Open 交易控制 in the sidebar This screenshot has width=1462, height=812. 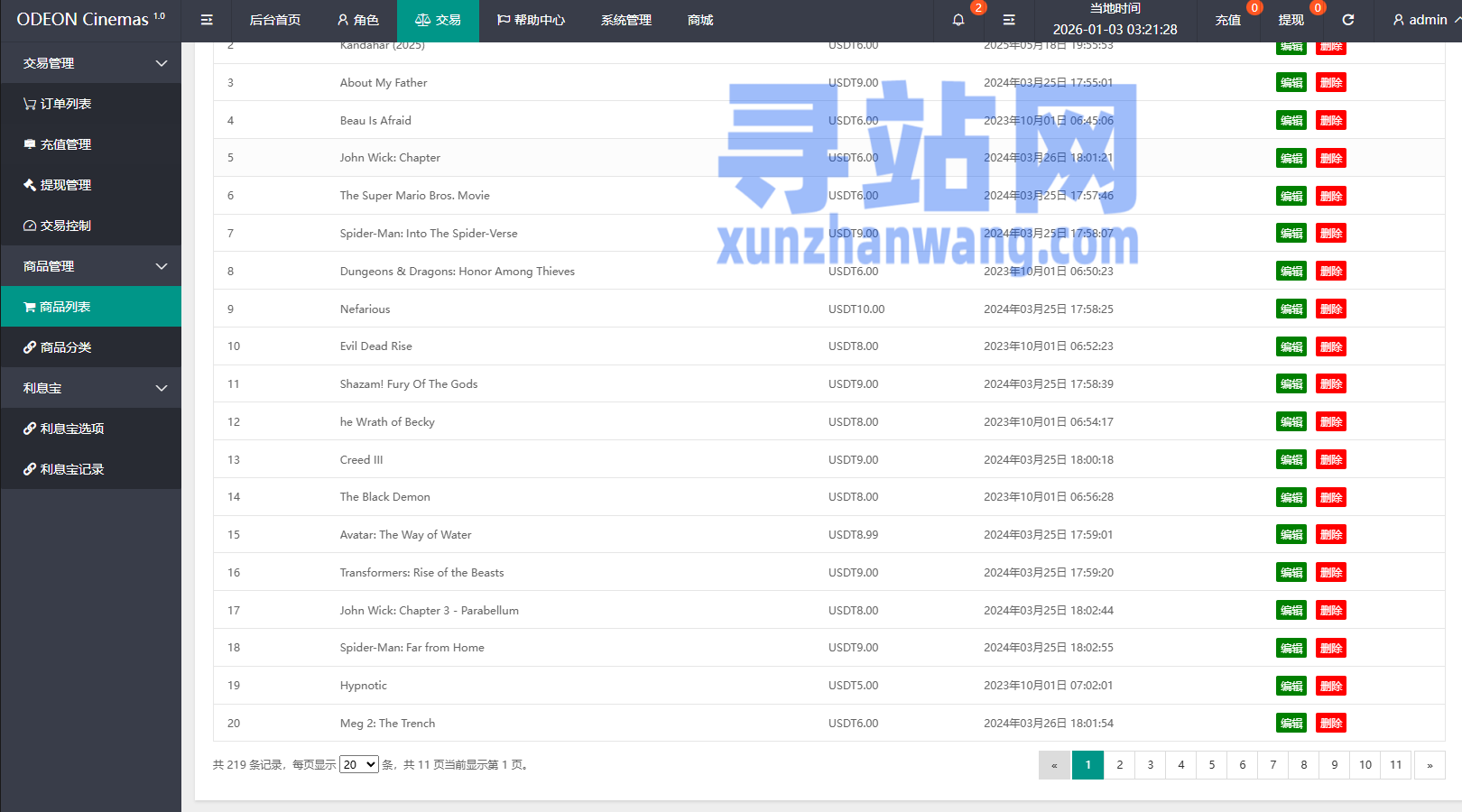click(65, 226)
